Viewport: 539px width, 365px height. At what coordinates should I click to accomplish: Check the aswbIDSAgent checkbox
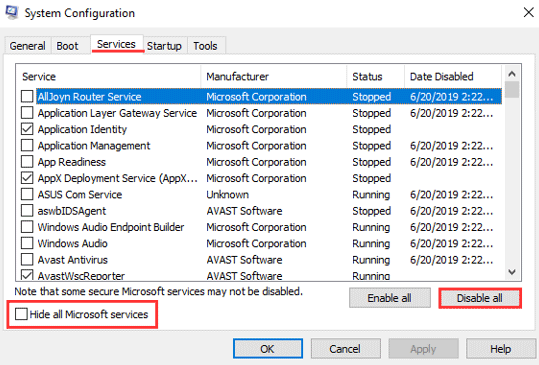point(27,211)
